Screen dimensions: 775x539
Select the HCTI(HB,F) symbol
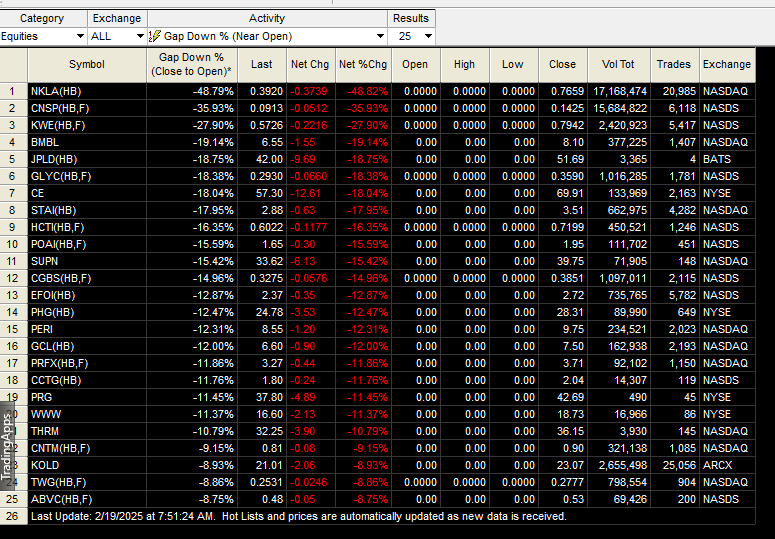57,227
